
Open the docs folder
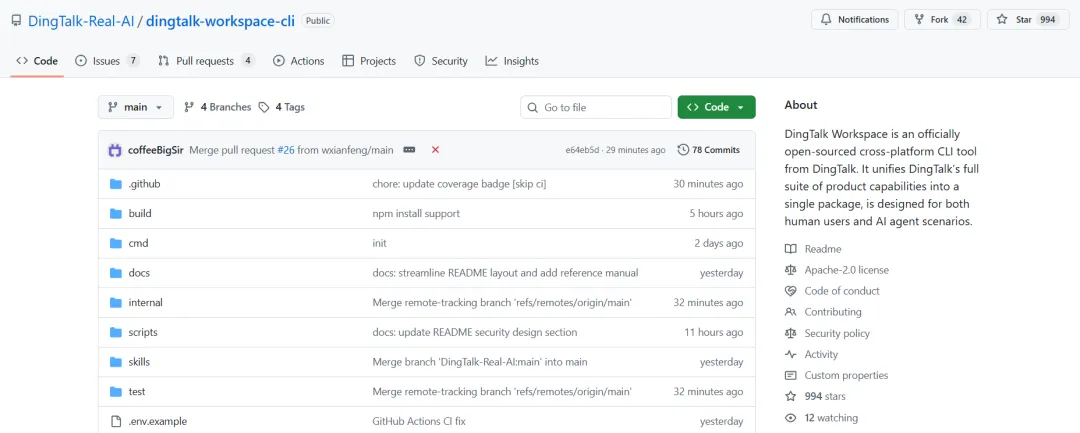(x=139, y=273)
